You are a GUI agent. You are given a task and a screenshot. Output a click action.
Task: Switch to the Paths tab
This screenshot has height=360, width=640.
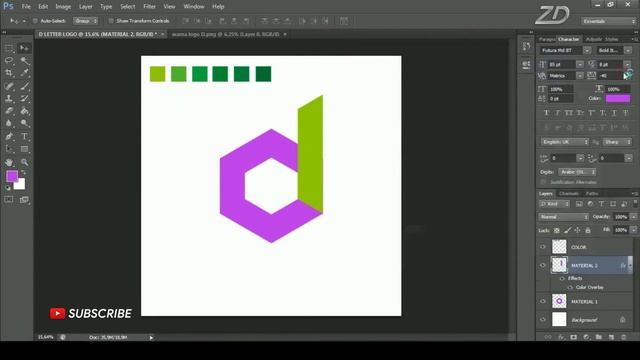[592, 193]
